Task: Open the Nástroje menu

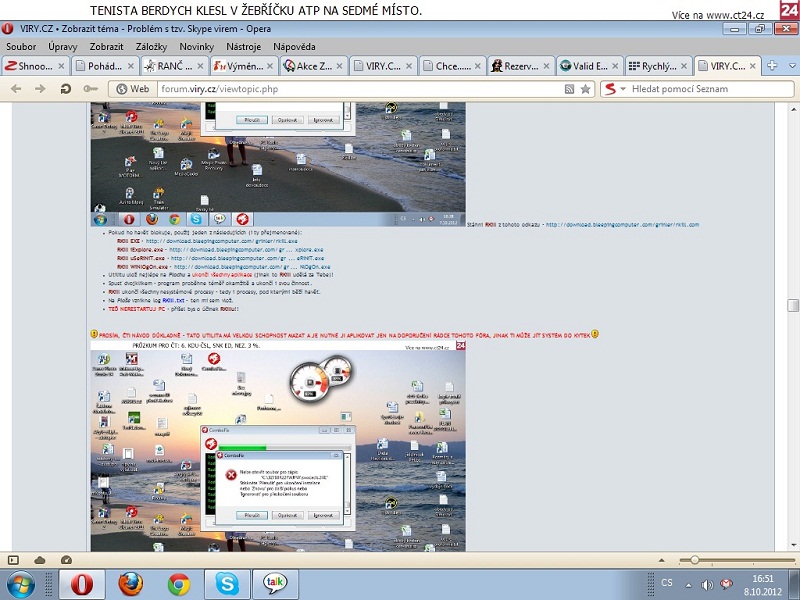Action: click(243, 46)
